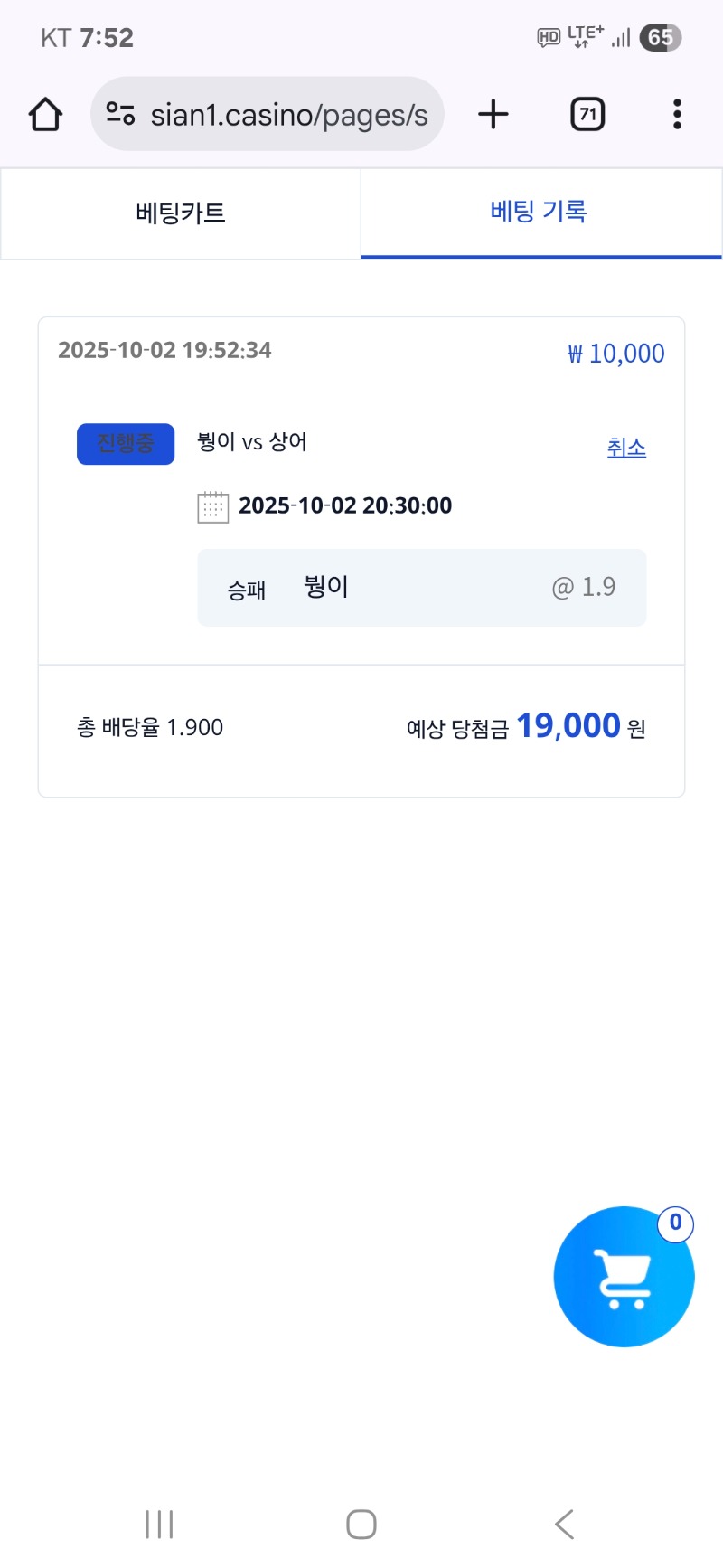Tap the 뷩이 vs 상어 match title
The image size is (723, 1568).
[x=252, y=442]
